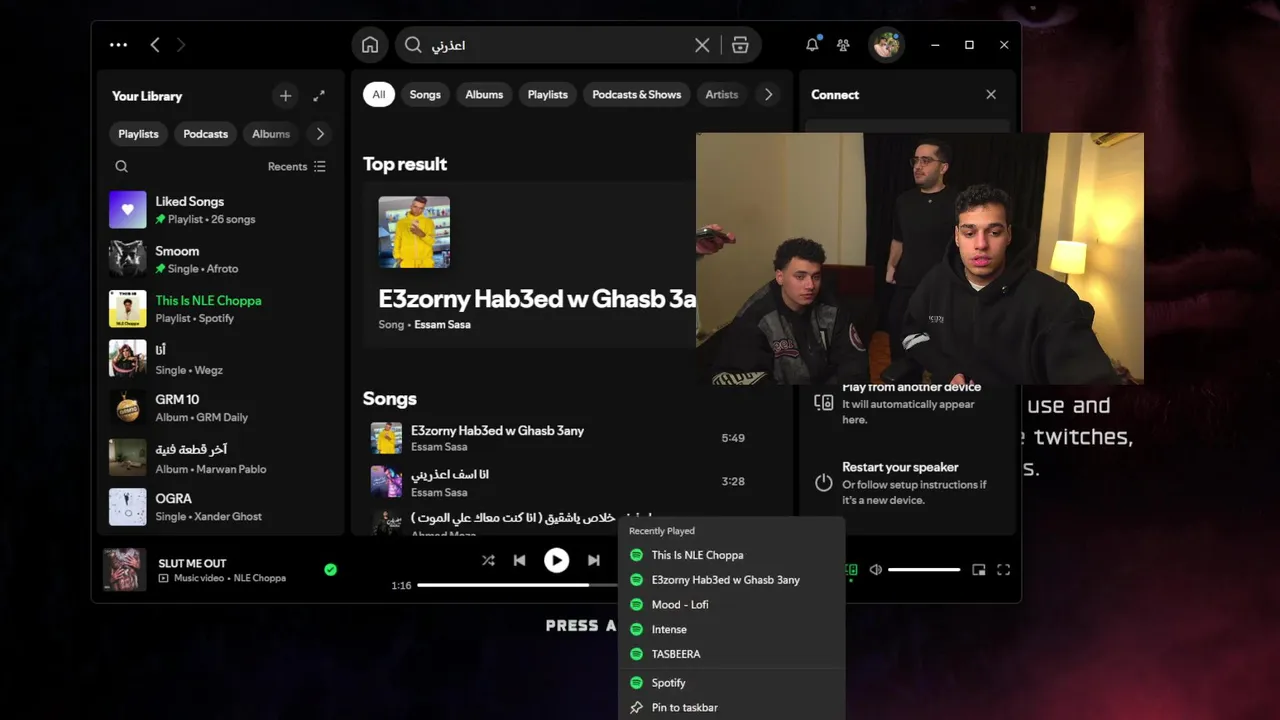
Task: Show more search filters chevron
Action: [x=768, y=95]
